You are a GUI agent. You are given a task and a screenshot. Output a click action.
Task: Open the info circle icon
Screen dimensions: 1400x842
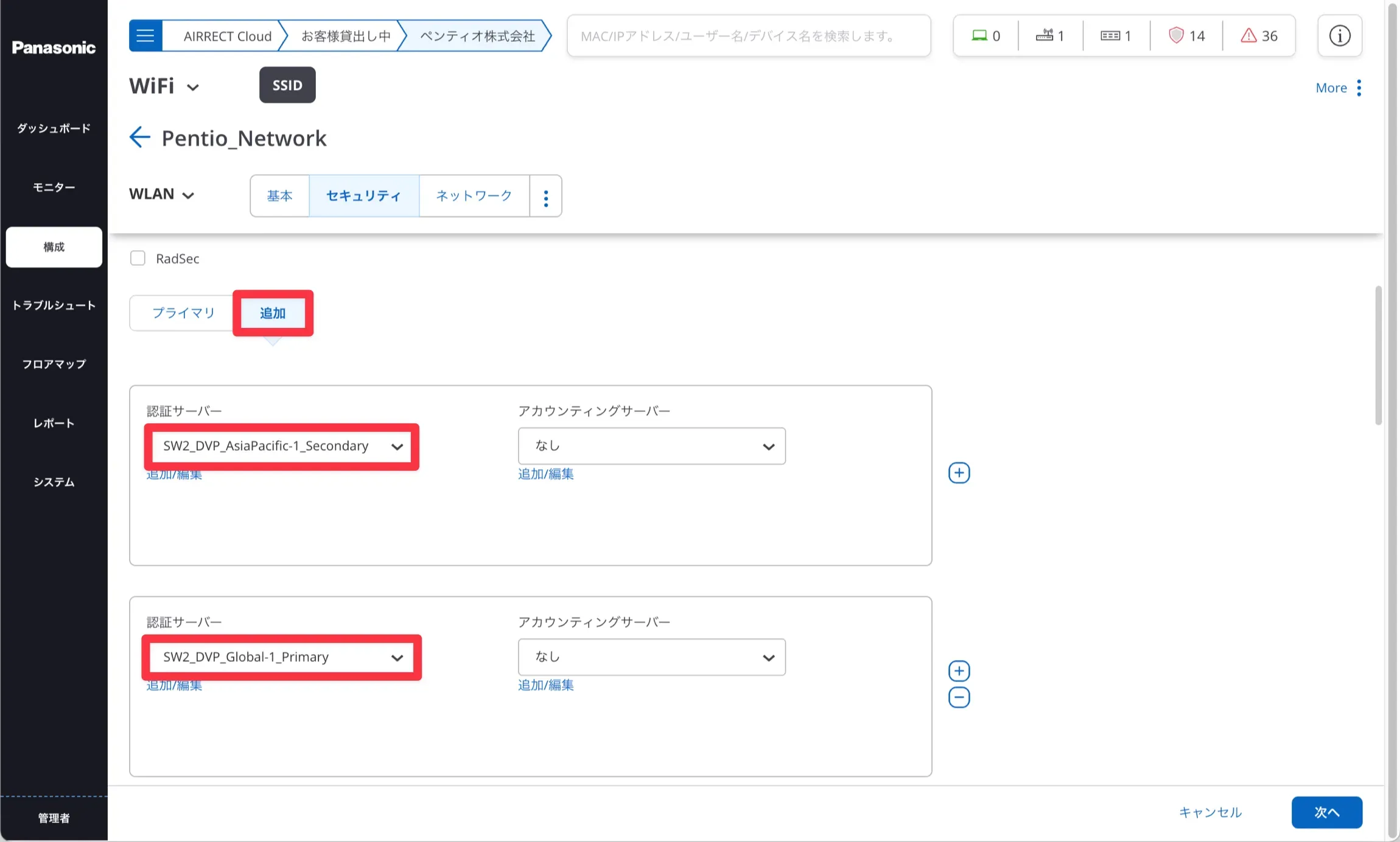coord(1339,36)
